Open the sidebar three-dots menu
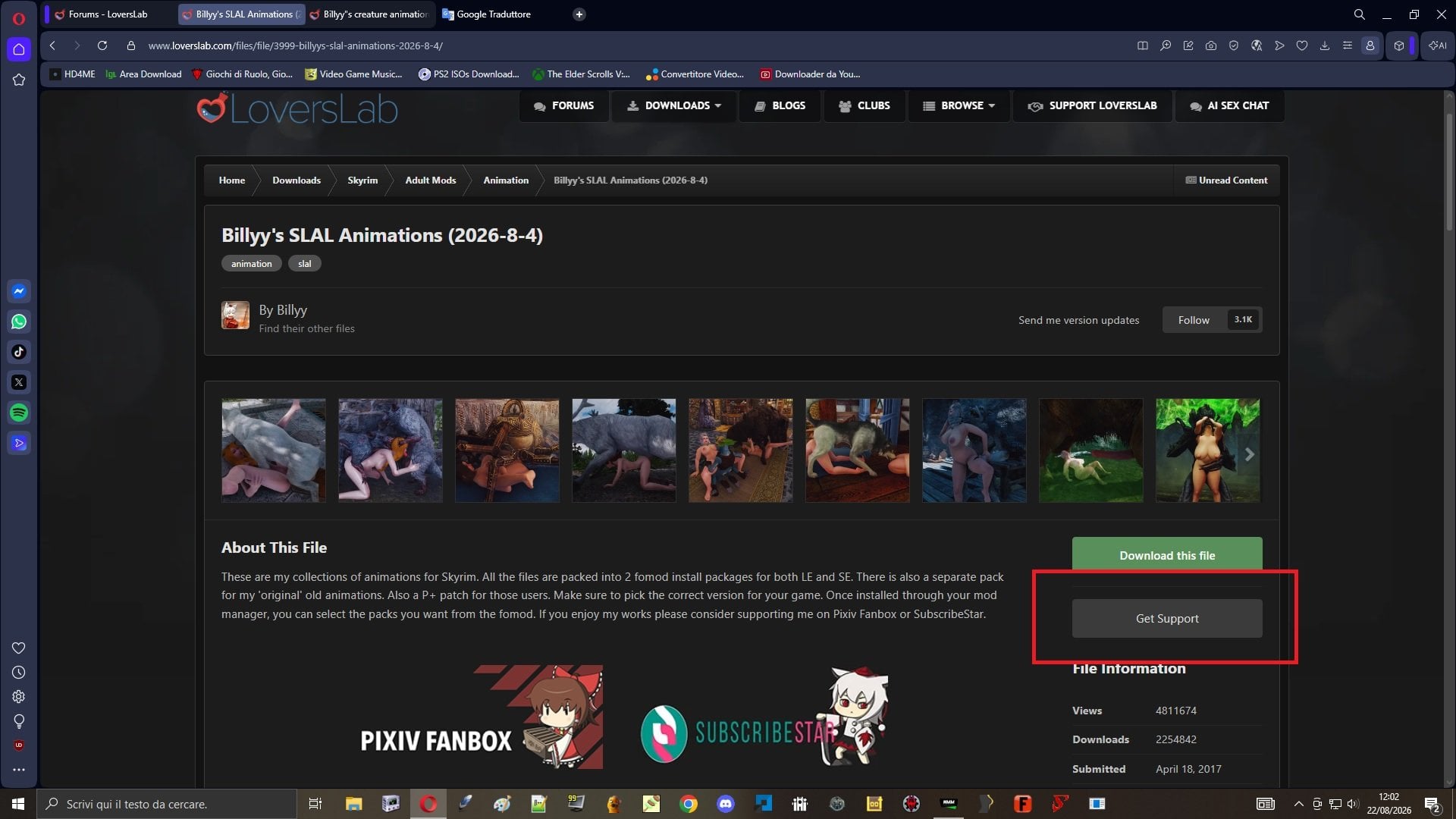The image size is (1456, 819). point(19,770)
